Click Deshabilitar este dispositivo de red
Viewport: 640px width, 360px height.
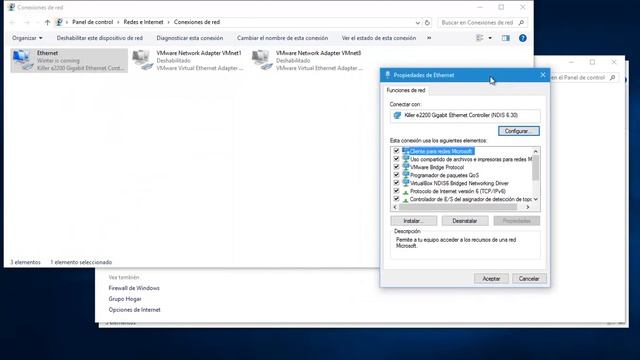click(x=100, y=38)
